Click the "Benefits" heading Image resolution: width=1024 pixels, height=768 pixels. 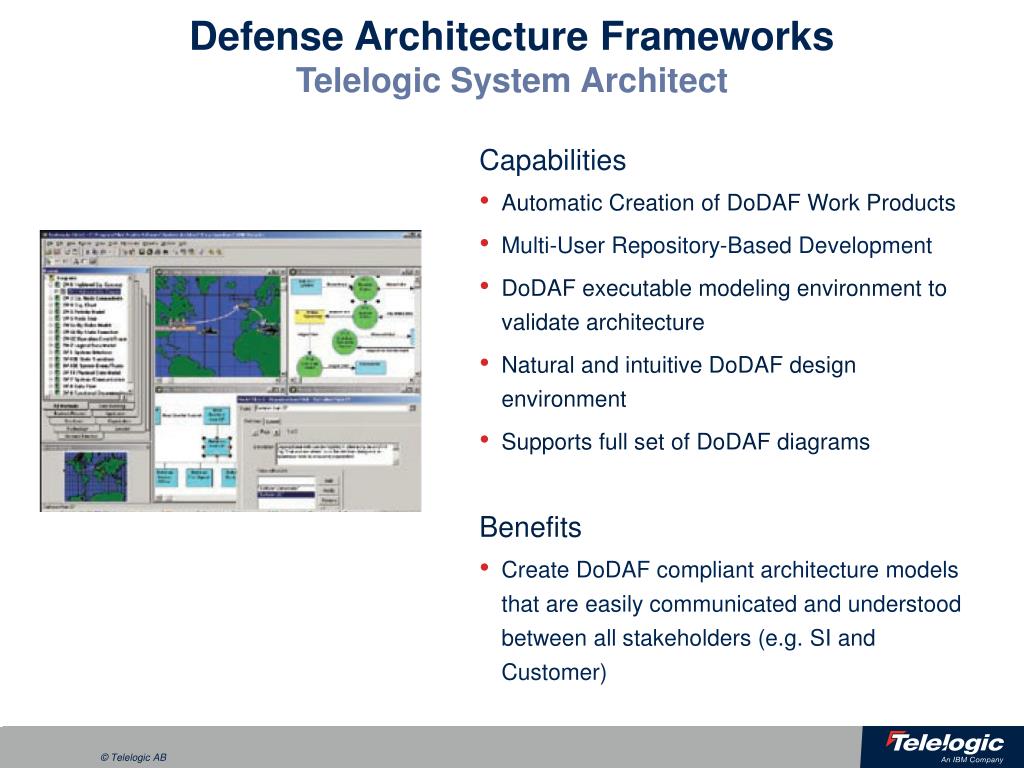coord(530,527)
